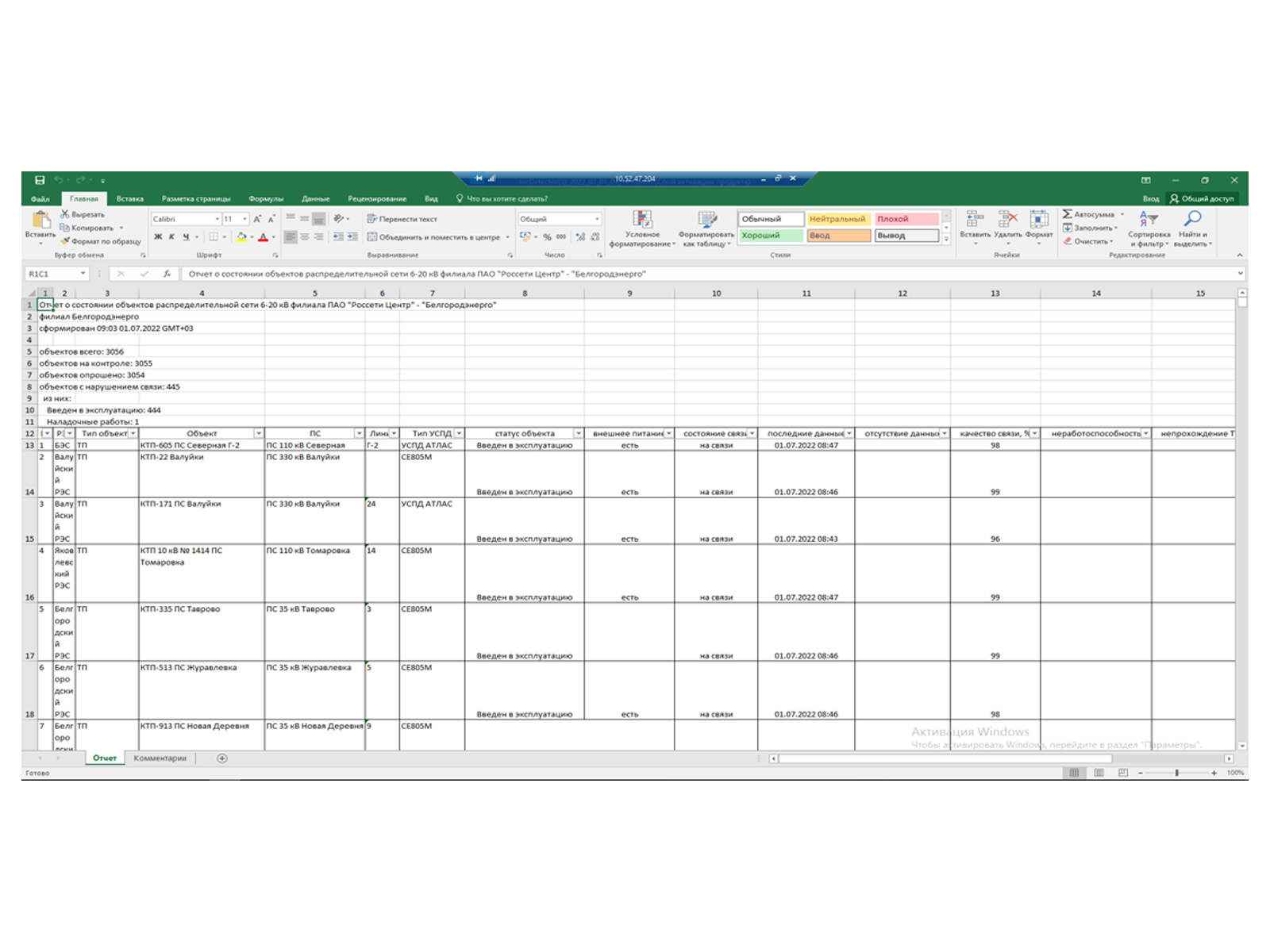Increase indent in alignment group
This screenshot has width=1270, height=952.
352,236
